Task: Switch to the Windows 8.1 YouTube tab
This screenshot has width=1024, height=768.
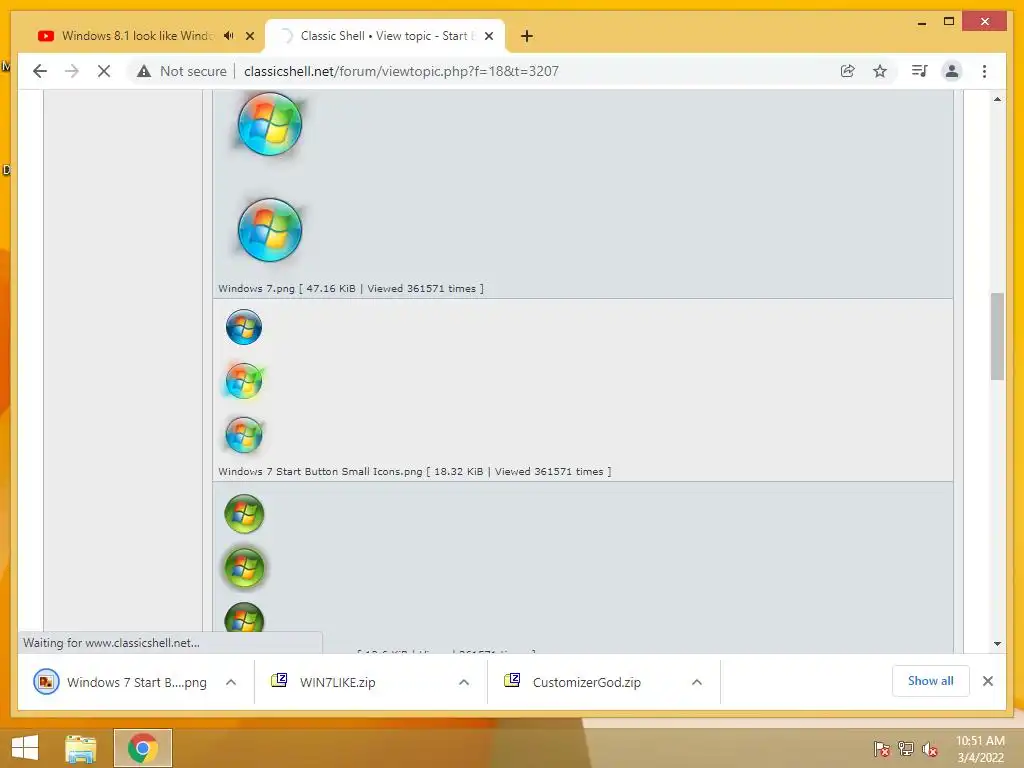Action: pos(137,36)
